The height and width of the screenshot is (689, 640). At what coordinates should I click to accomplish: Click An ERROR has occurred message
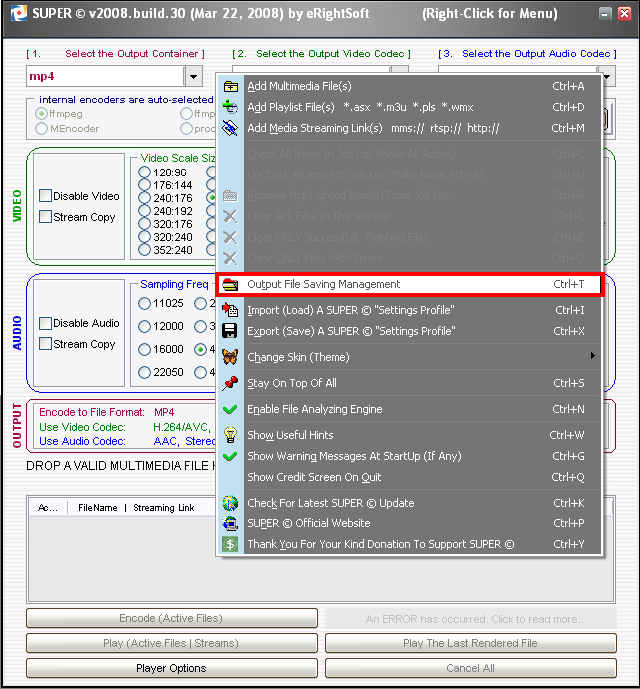[471, 619]
